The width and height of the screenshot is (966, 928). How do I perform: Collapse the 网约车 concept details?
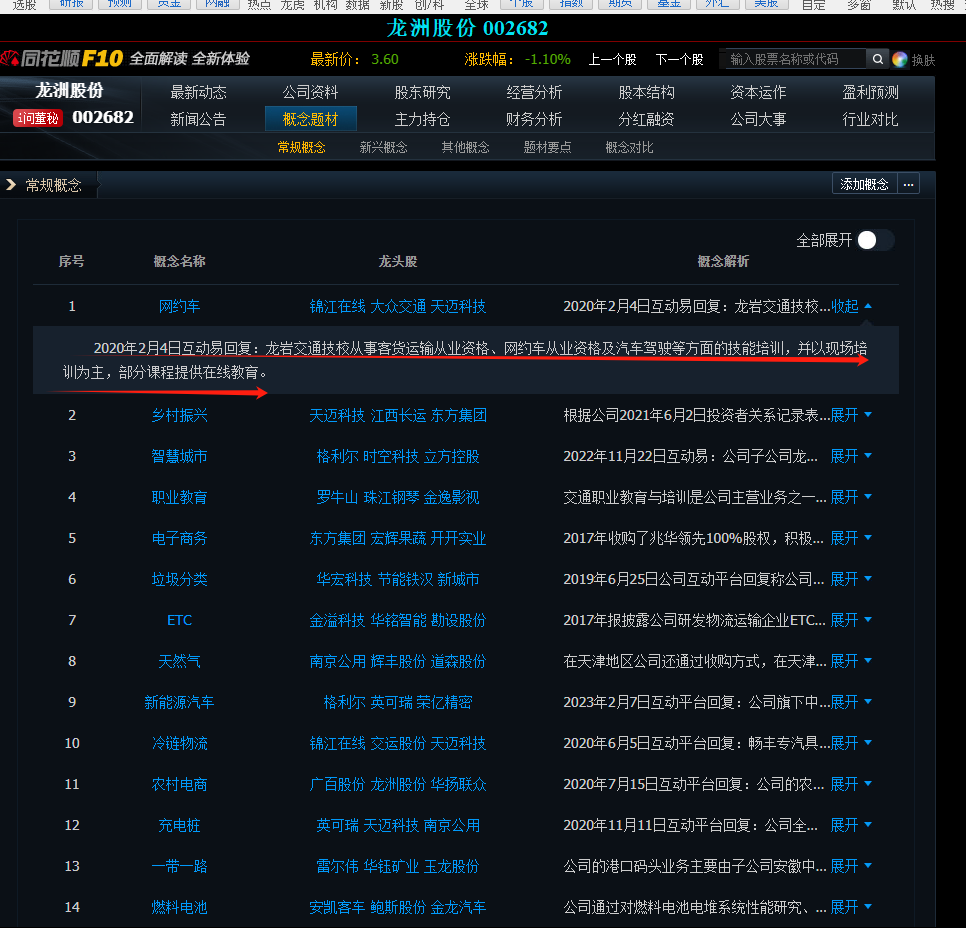(851, 306)
